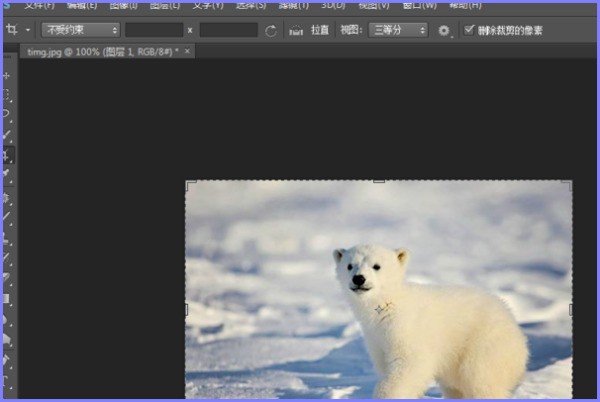Open the 帮助(H) menu
The image size is (600, 402).
tap(466, 5)
